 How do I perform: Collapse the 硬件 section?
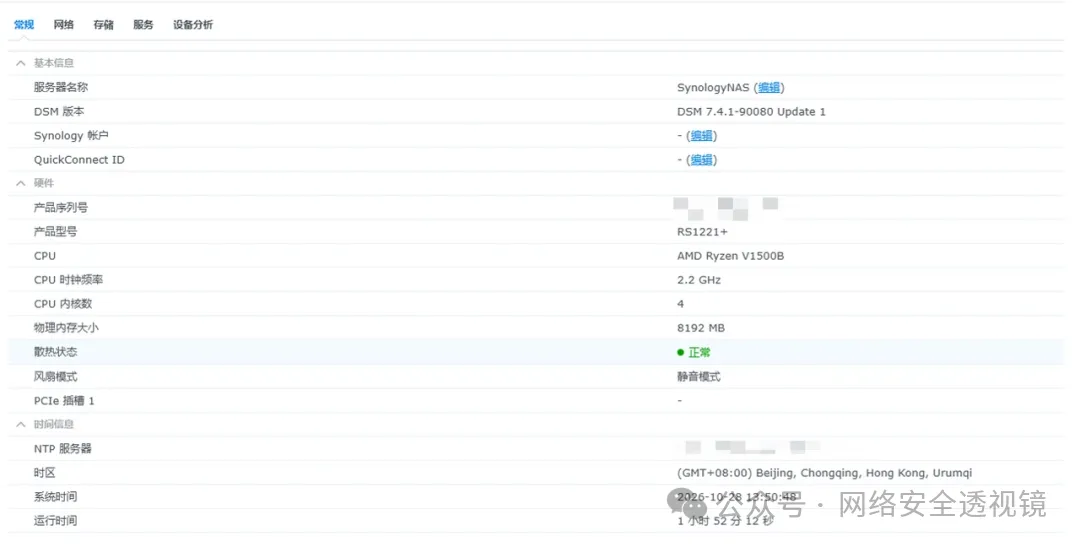point(21,183)
